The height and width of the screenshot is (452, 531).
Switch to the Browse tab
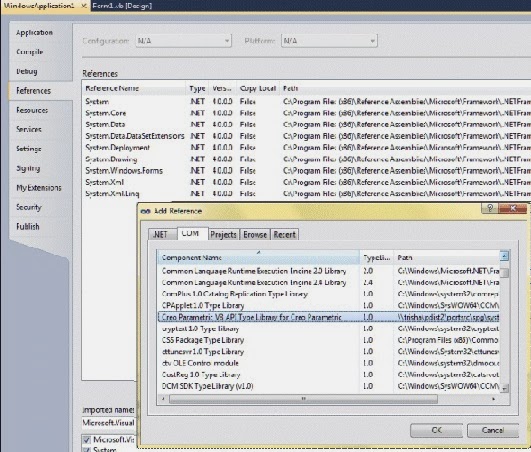[255, 235]
